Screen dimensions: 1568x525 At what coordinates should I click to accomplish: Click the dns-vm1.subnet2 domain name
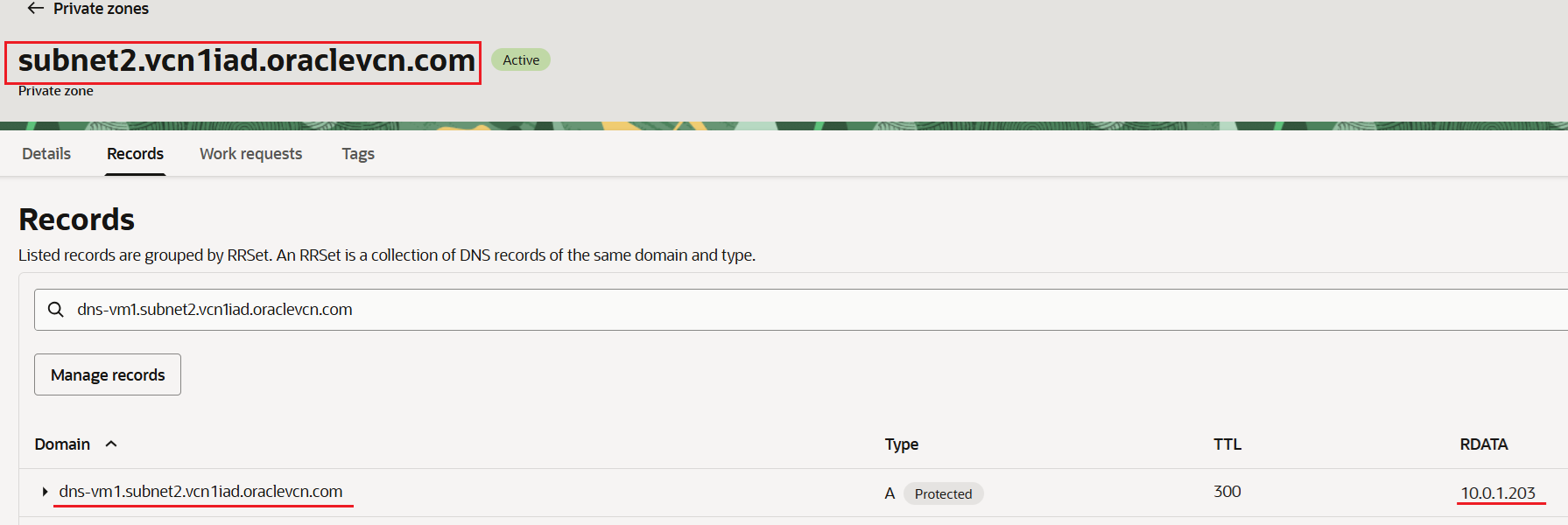tap(200, 492)
